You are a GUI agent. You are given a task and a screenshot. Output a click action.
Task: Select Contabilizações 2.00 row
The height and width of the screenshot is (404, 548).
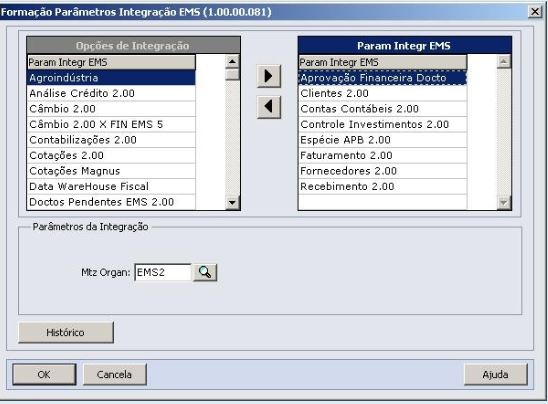click(111, 140)
